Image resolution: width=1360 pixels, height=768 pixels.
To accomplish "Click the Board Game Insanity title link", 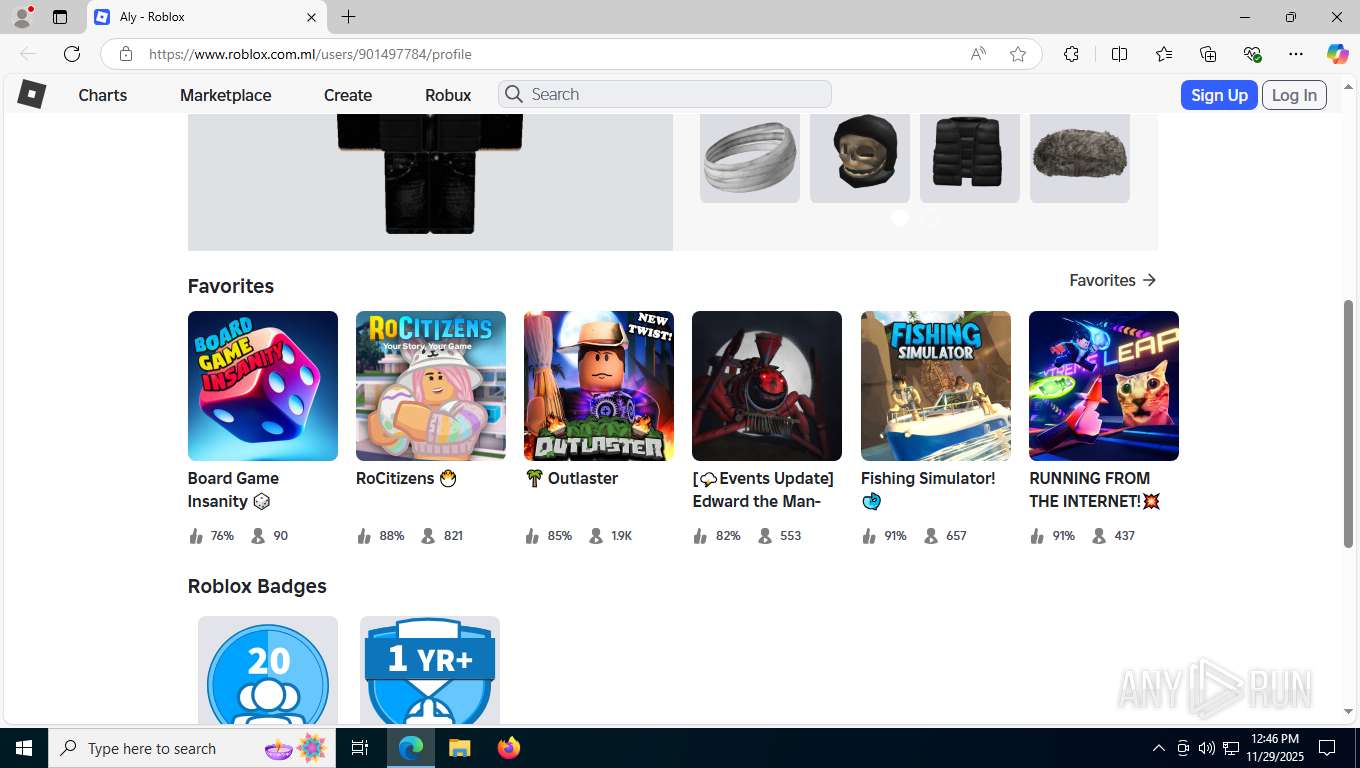I will (x=233, y=490).
